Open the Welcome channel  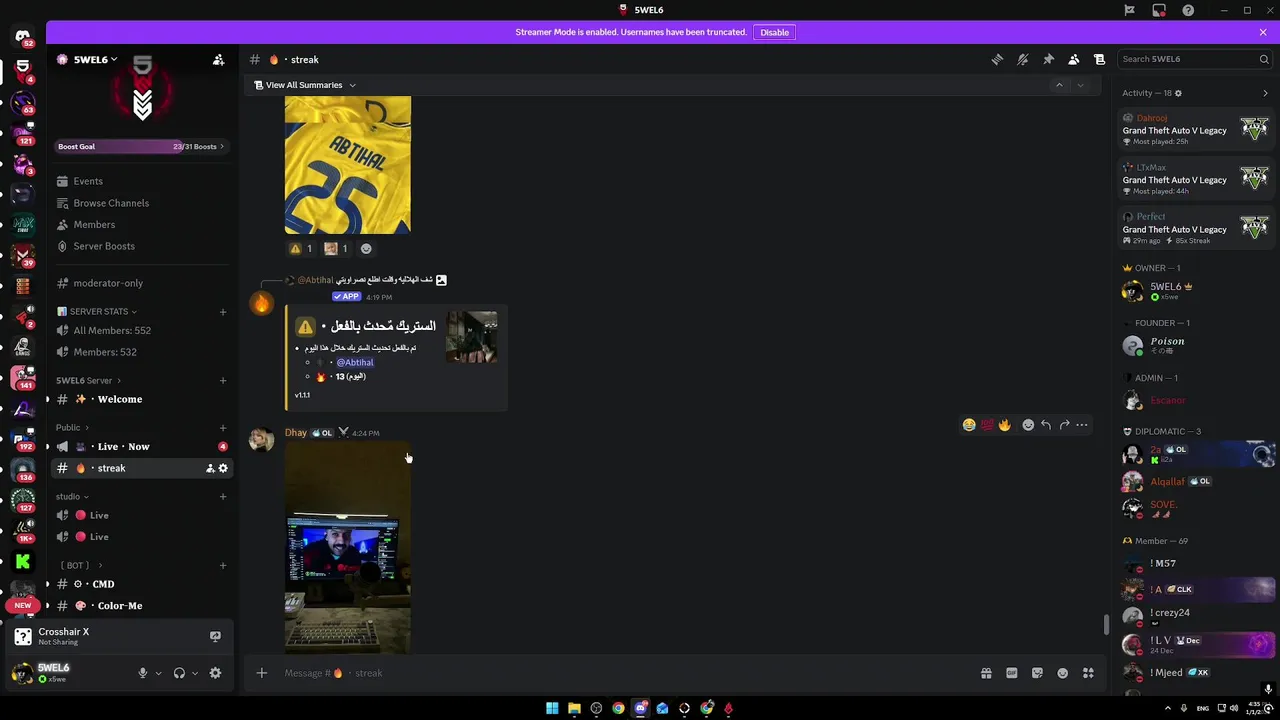click(143, 399)
